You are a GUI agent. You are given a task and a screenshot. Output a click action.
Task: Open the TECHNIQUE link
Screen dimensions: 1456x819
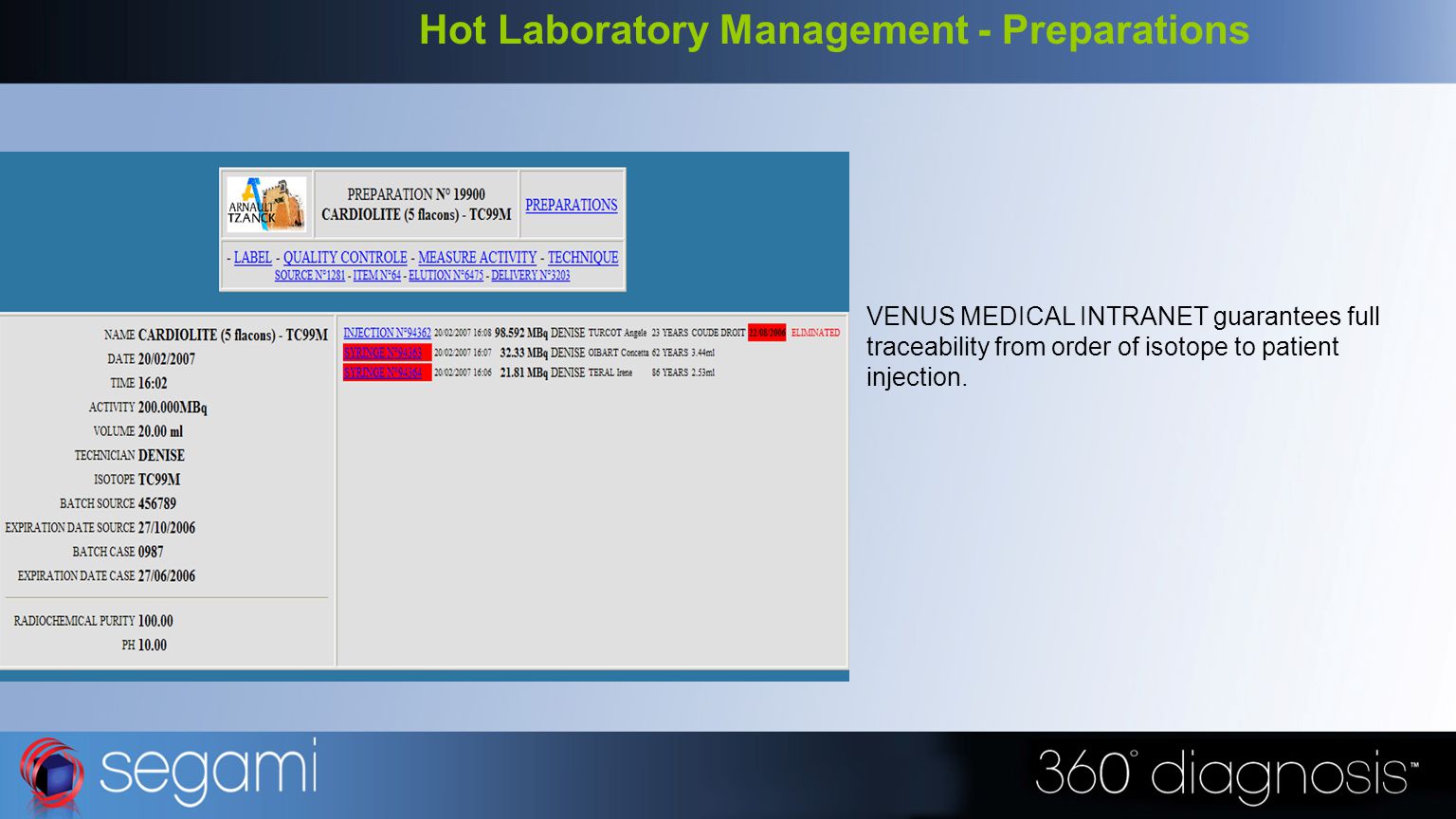coord(583,257)
